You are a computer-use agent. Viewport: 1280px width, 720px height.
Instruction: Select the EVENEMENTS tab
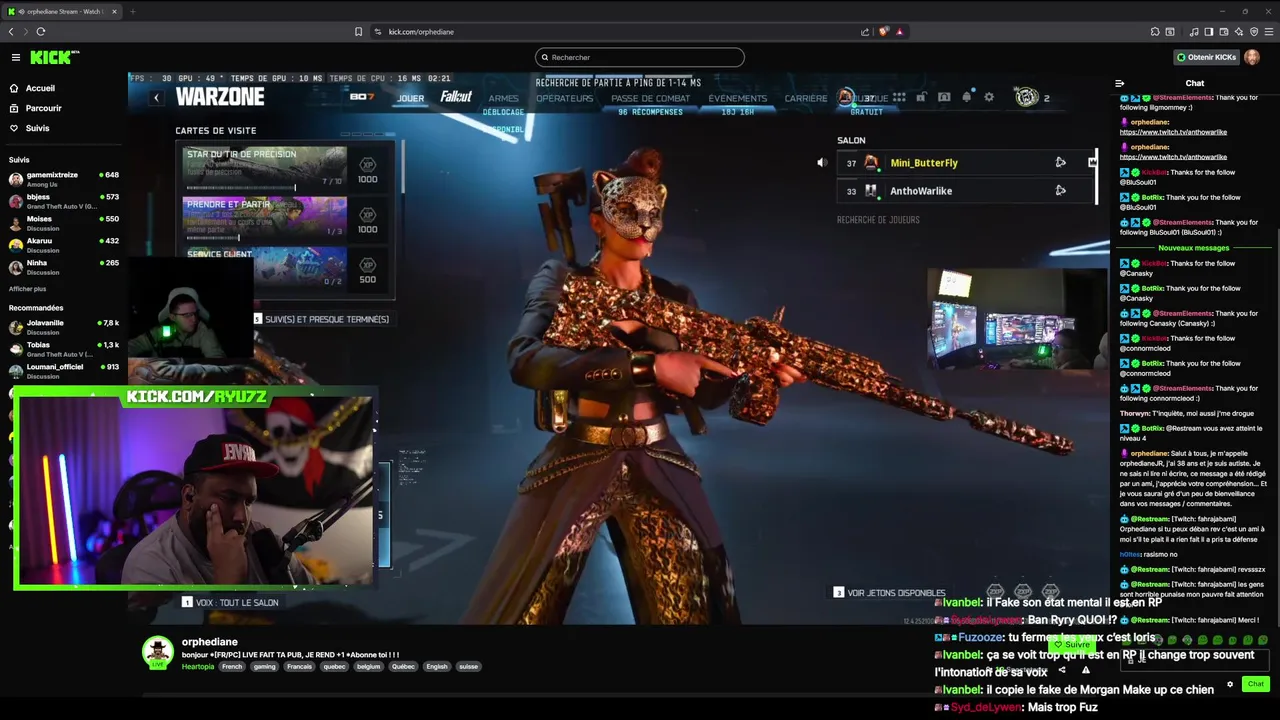(x=738, y=98)
